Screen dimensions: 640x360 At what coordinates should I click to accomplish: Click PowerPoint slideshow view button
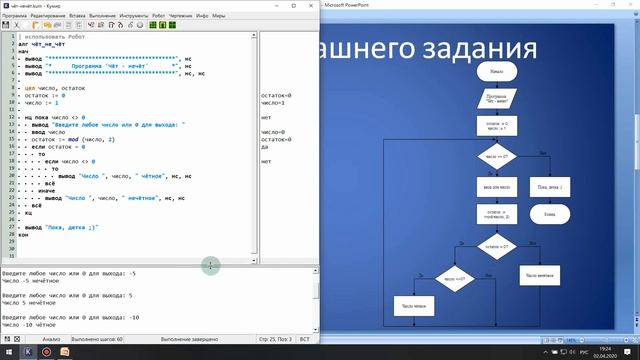click(x=560, y=340)
